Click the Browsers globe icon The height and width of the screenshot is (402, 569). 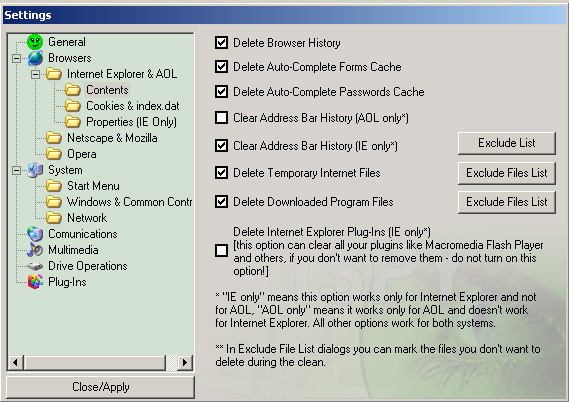pos(35,58)
